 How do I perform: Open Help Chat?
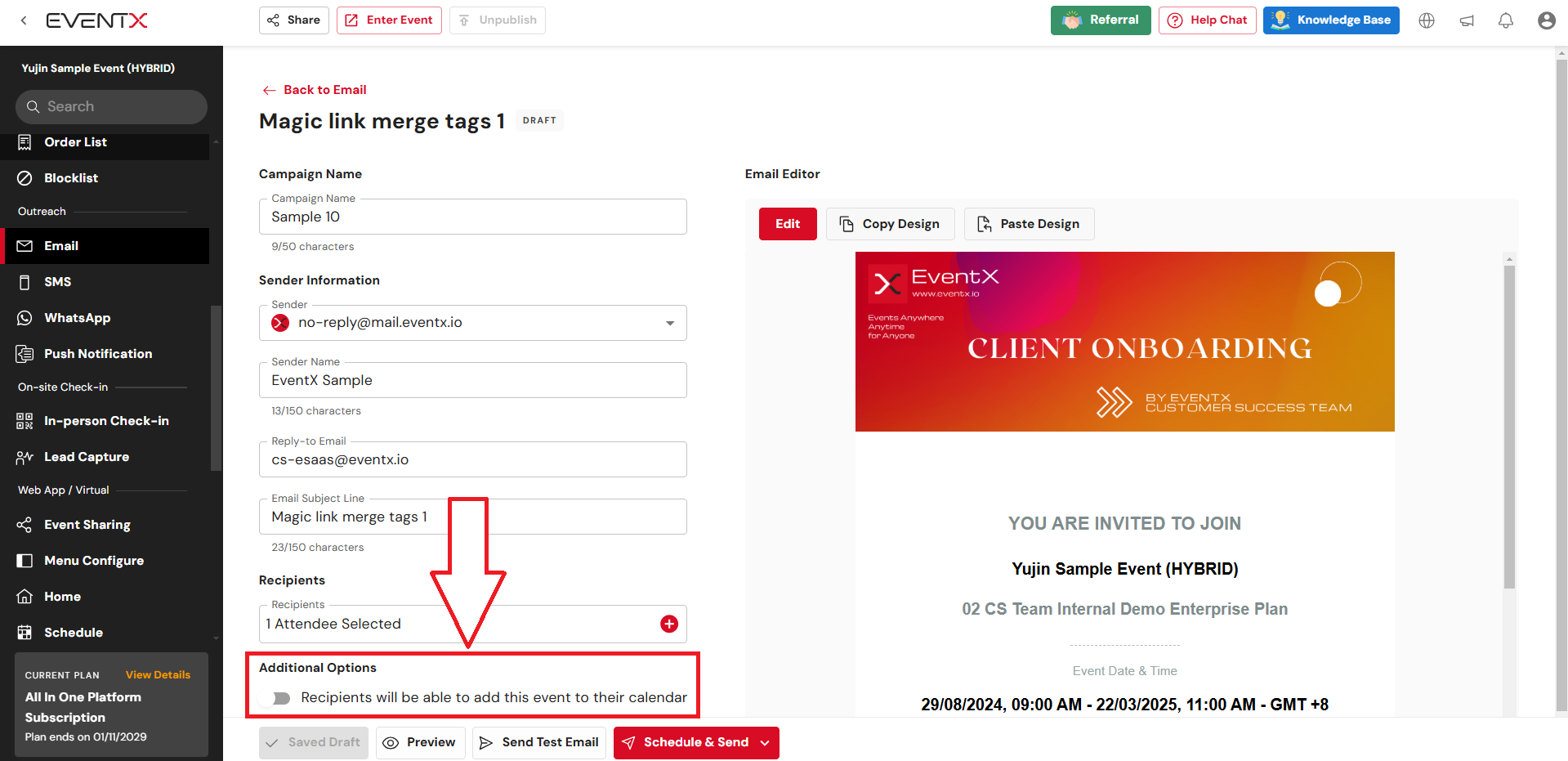tap(1208, 20)
